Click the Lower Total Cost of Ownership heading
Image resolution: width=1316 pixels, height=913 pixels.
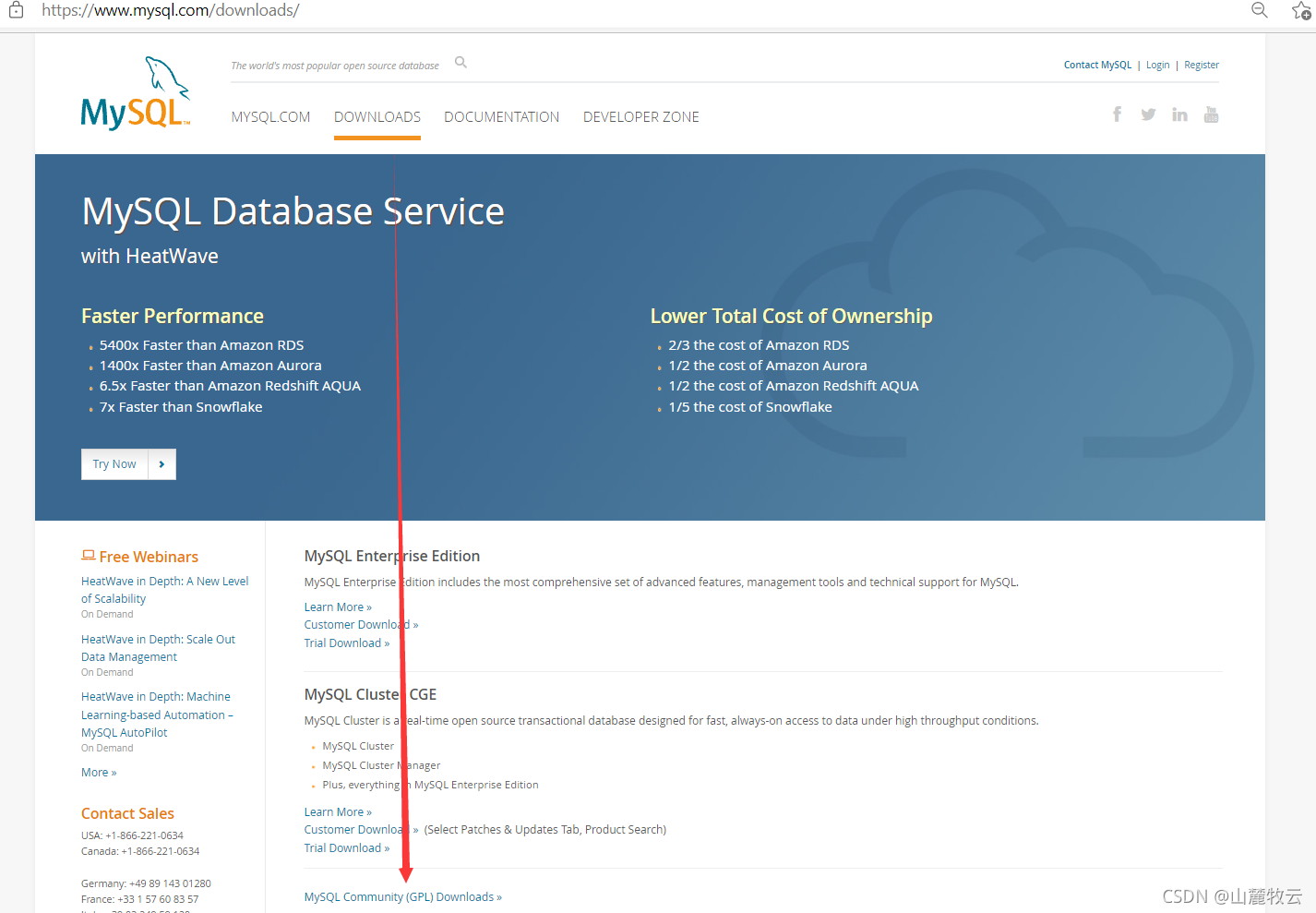click(792, 316)
